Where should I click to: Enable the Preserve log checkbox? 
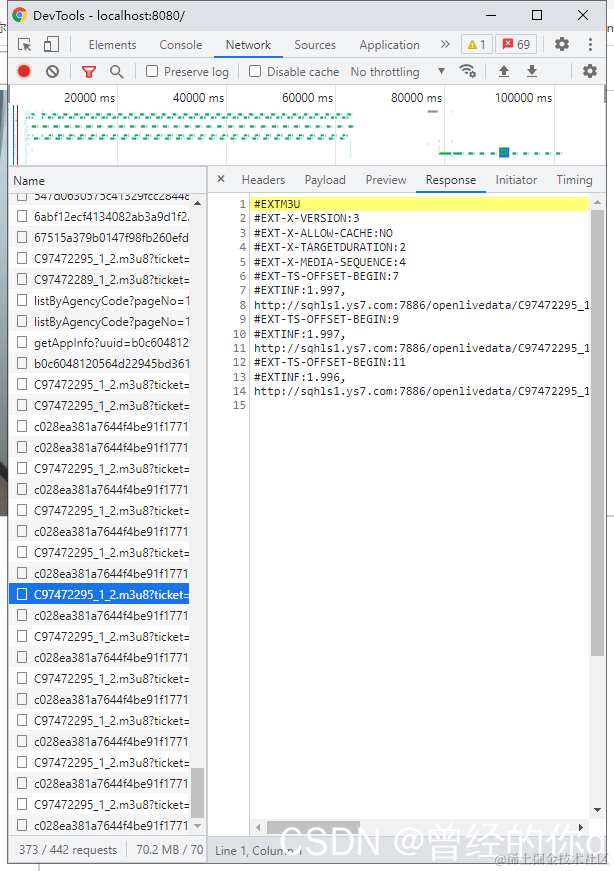coord(152,71)
